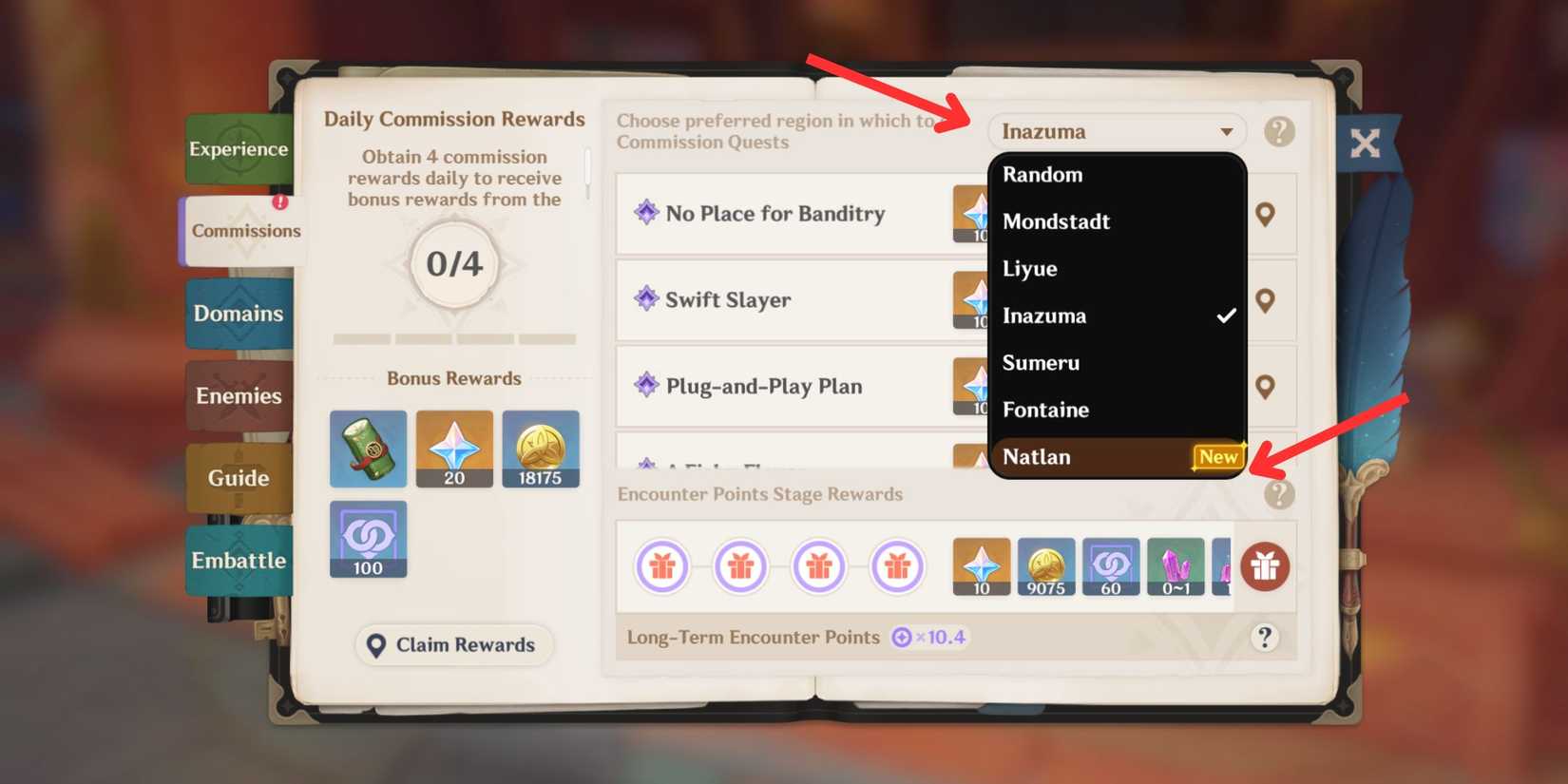Collapse the Inazuma region dropdown arrow
Image resolution: width=1568 pixels, height=784 pixels.
pos(1227,131)
